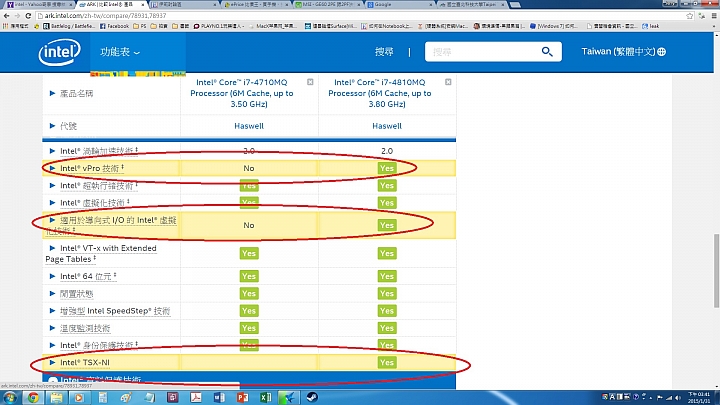Expand the 溫度監測技術 row triangle

(52, 328)
